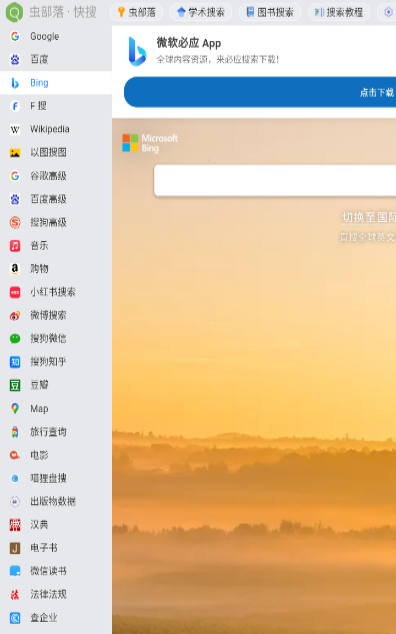Open the 豆瓣 green icon

[x=15, y=385]
